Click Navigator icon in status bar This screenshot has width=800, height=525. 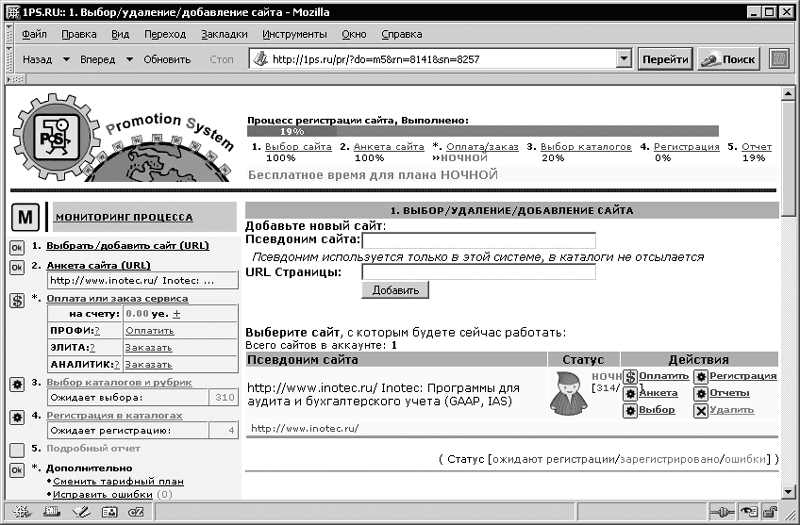tap(22, 512)
